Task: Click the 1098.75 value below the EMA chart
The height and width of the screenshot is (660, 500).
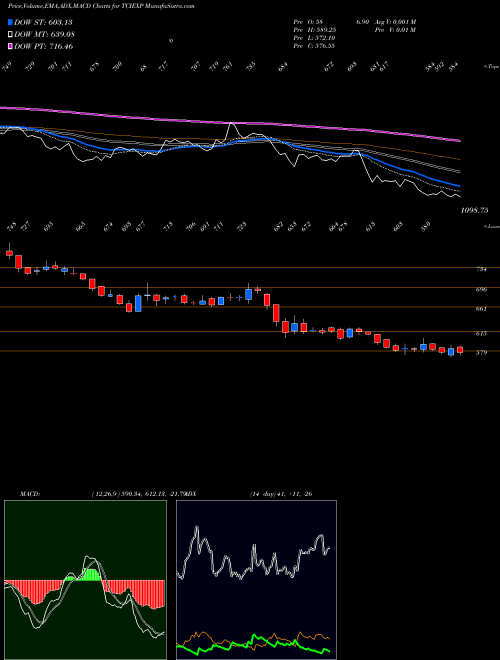Action: coord(474,210)
